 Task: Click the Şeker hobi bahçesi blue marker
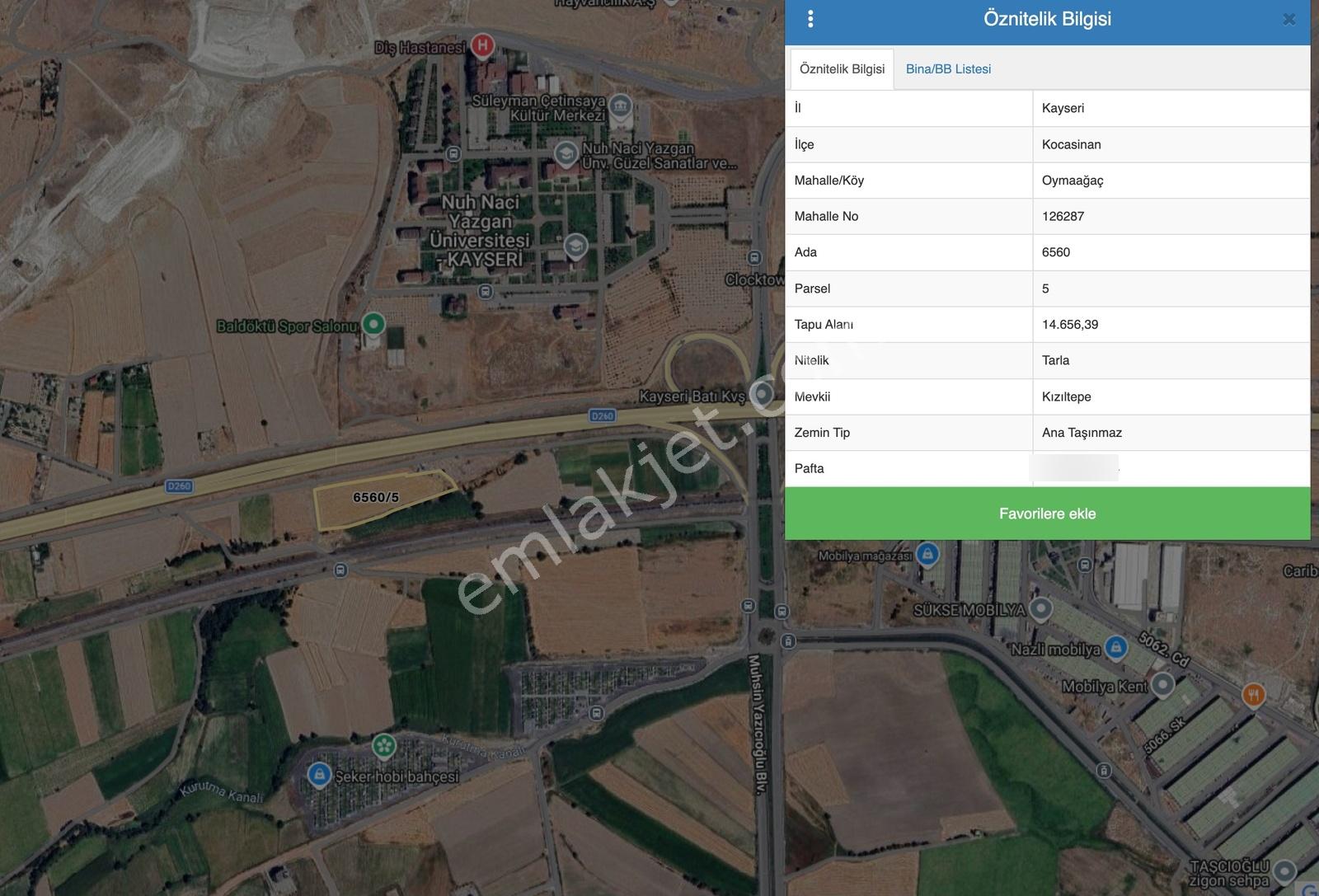coord(319,775)
